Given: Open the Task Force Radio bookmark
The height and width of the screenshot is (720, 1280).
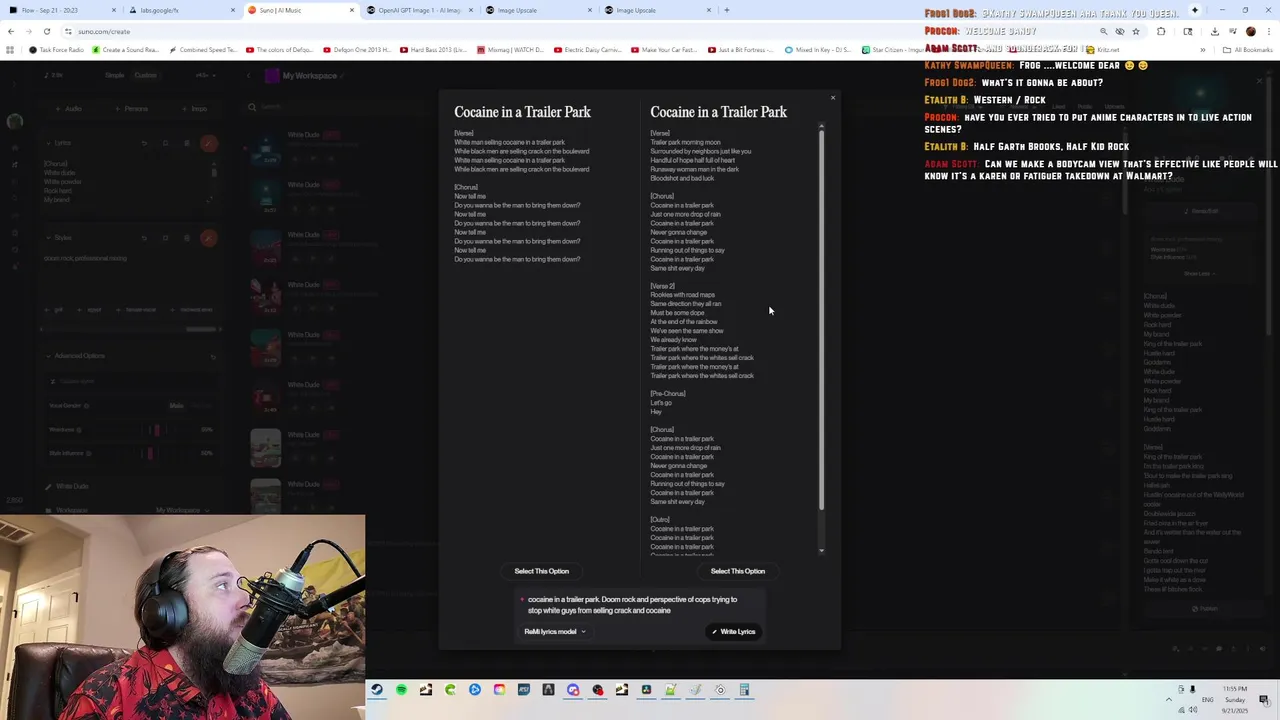Looking at the screenshot, I should click(57, 50).
